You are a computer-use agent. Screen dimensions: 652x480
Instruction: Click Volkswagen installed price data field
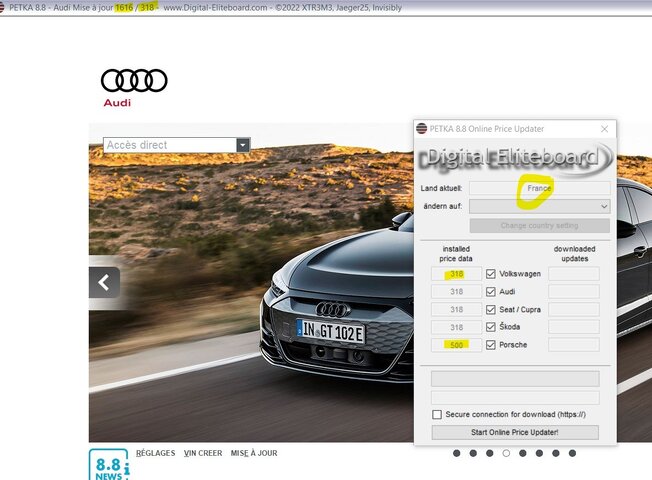click(x=456, y=274)
